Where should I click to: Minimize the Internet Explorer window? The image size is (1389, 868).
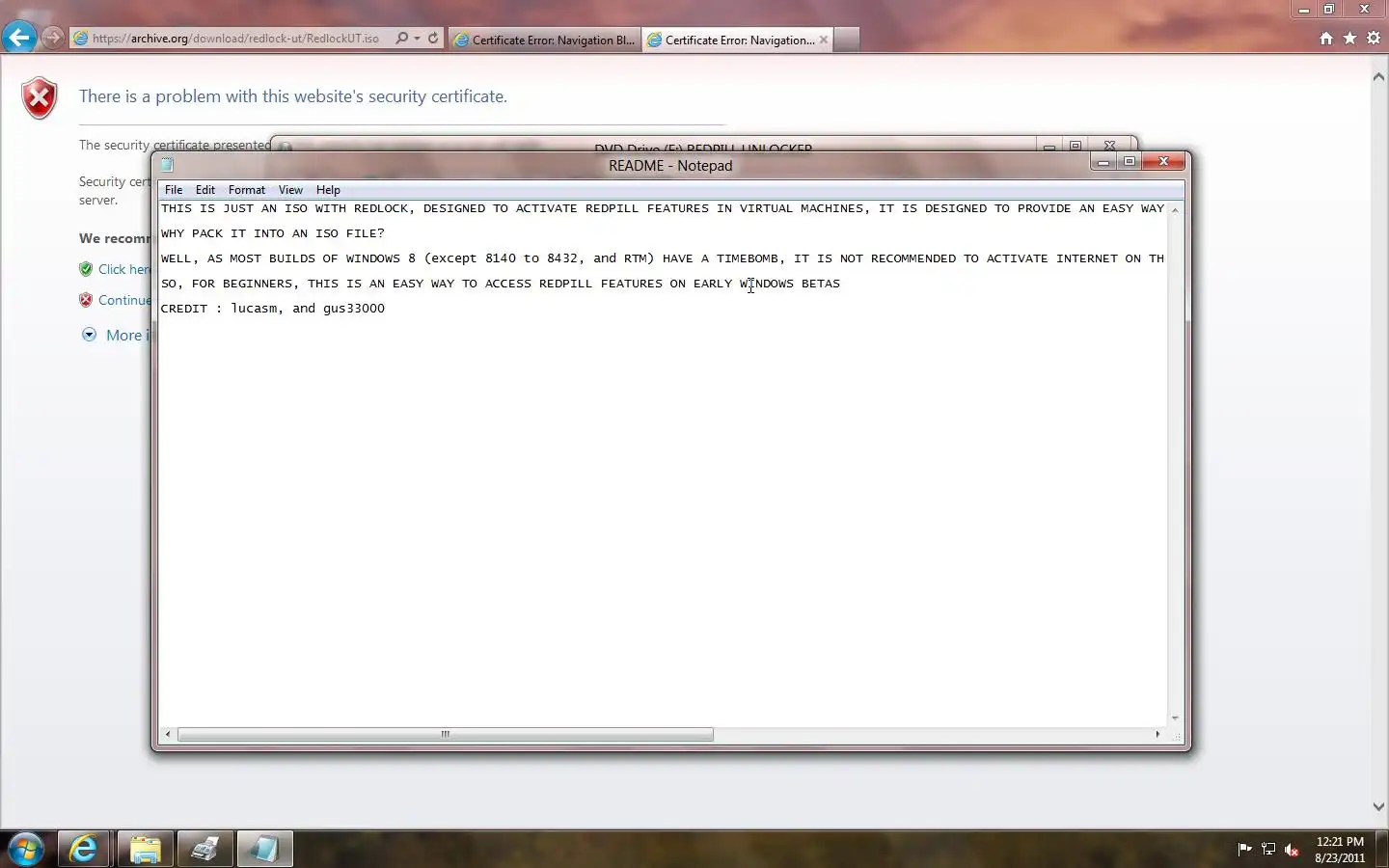pos(1304,10)
